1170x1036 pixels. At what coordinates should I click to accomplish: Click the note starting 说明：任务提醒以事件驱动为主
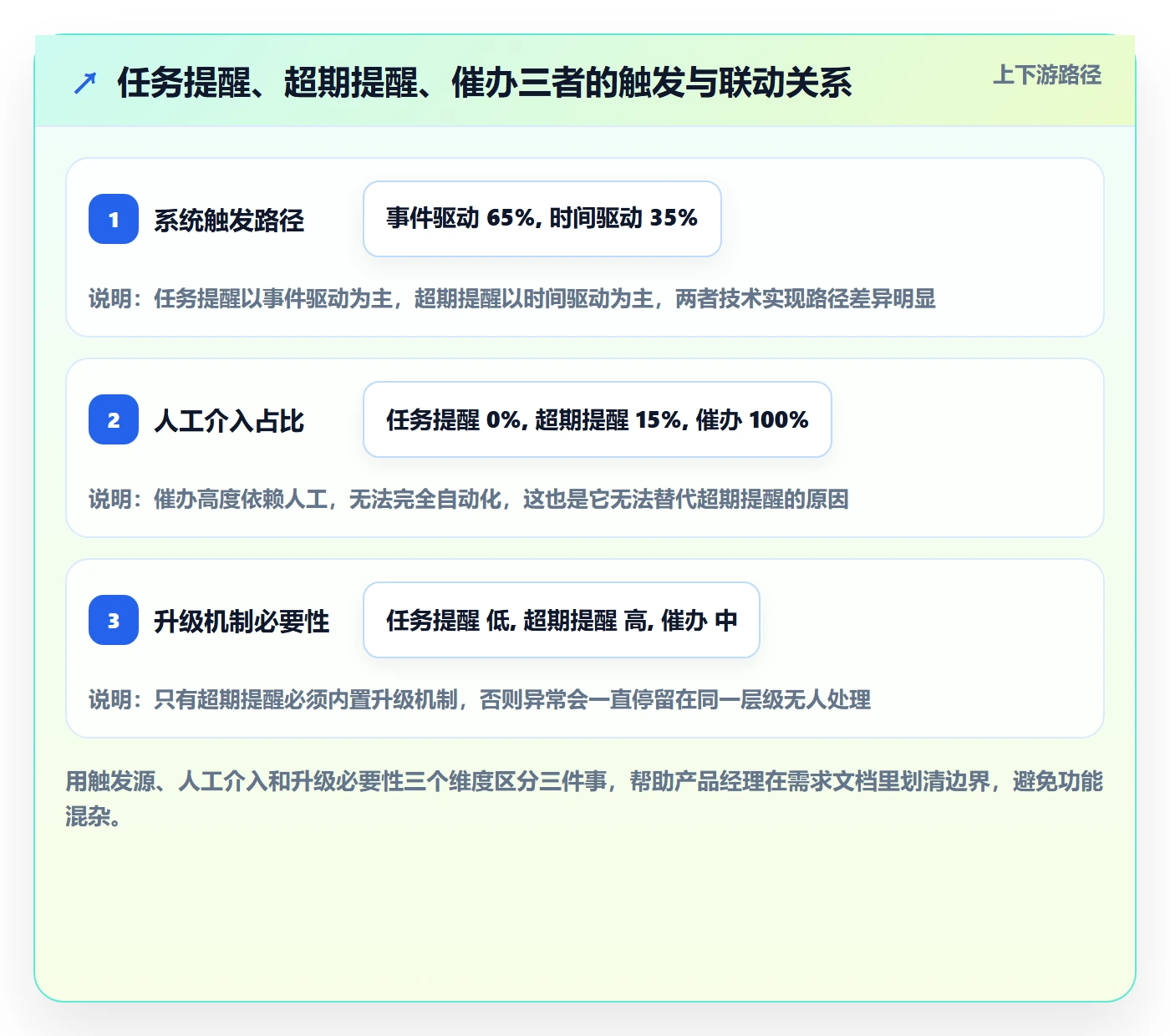coord(512,298)
